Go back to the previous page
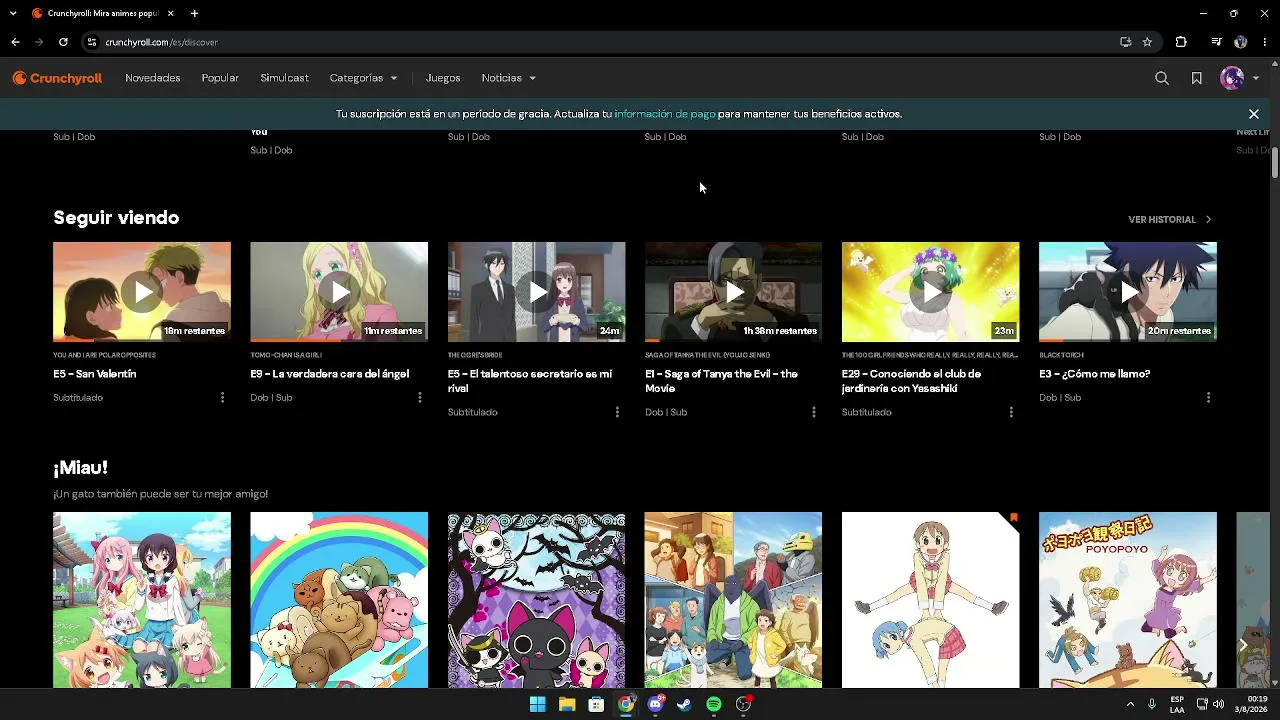Screen dimensions: 1280x720 pyautogui.click(x=15, y=42)
